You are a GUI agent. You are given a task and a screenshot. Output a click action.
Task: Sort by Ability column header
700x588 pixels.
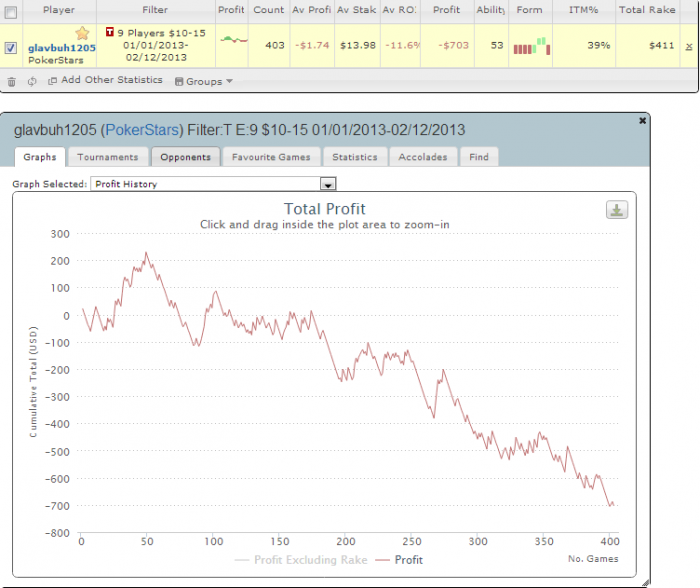point(491,10)
